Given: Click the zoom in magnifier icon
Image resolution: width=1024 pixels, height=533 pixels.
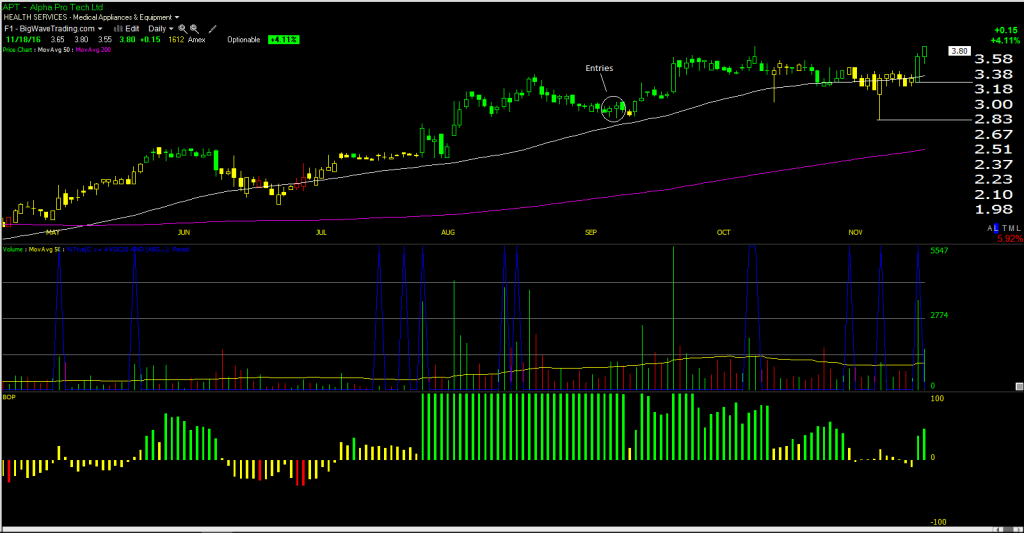Looking at the screenshot, I should tap(183, 29).
